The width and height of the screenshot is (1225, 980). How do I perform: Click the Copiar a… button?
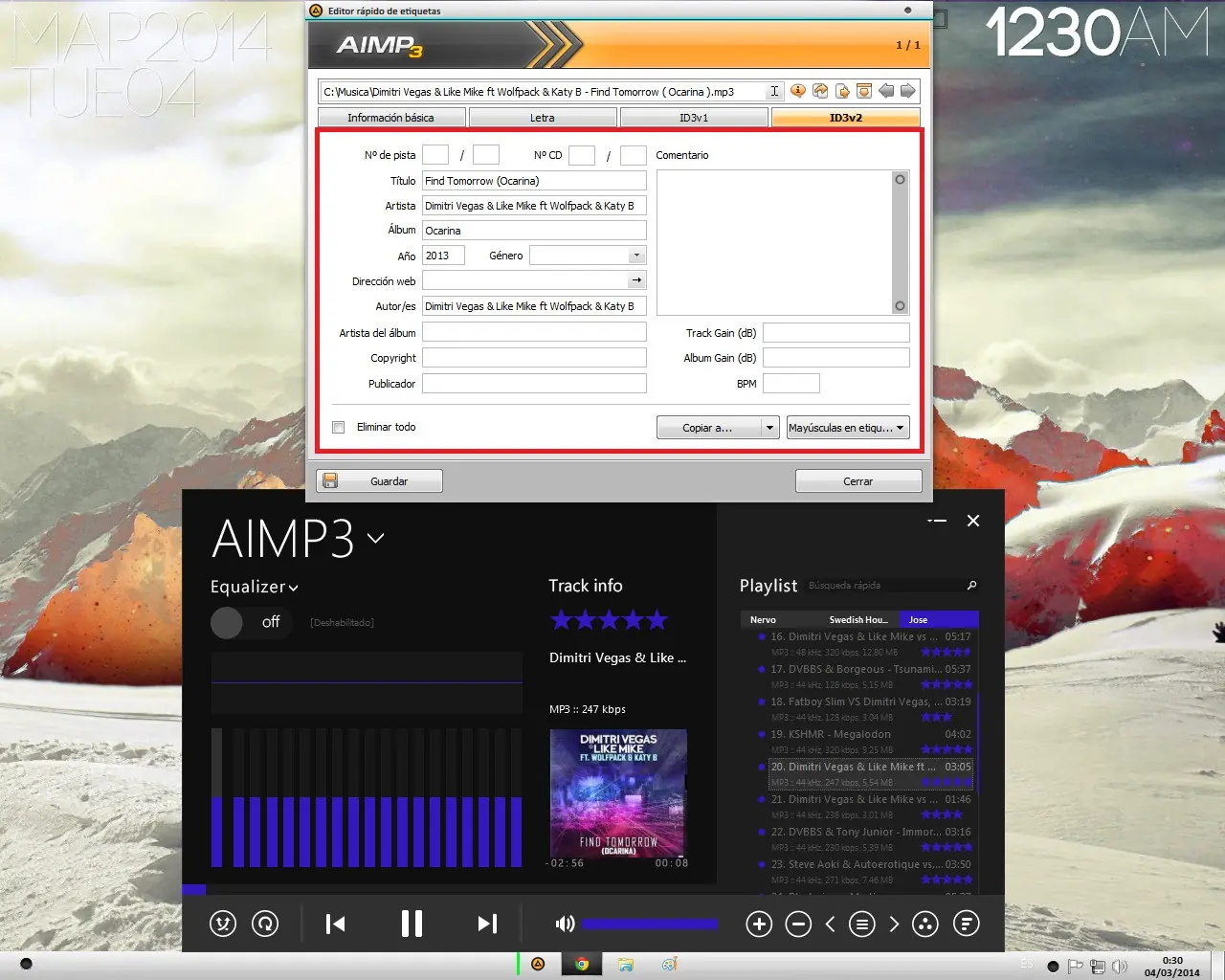[x=708, y=428]
